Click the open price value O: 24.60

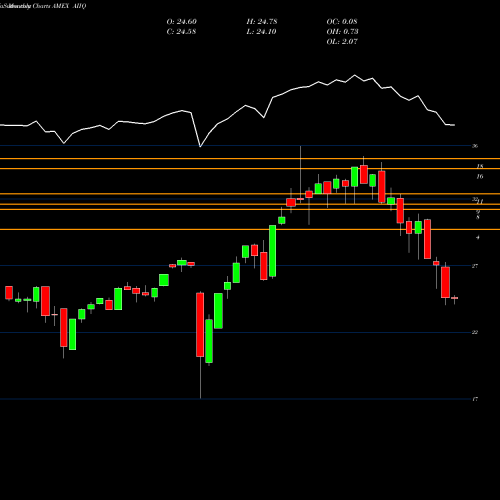pos(182,22)
